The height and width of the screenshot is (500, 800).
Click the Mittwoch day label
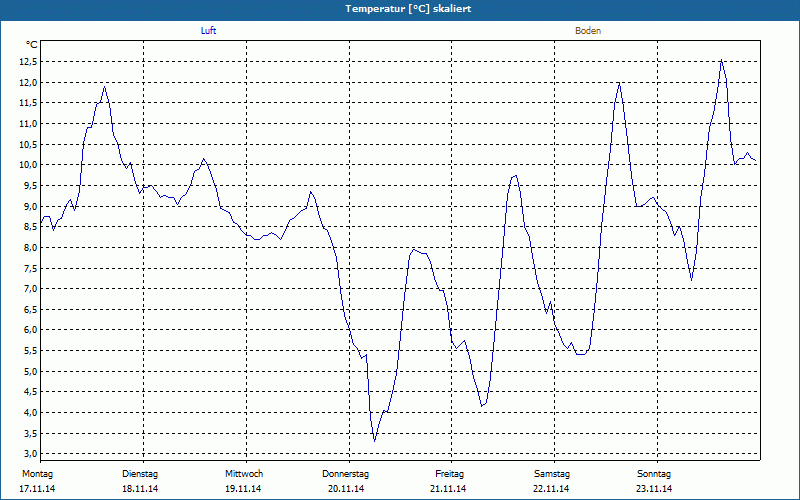tap(244, 474)
